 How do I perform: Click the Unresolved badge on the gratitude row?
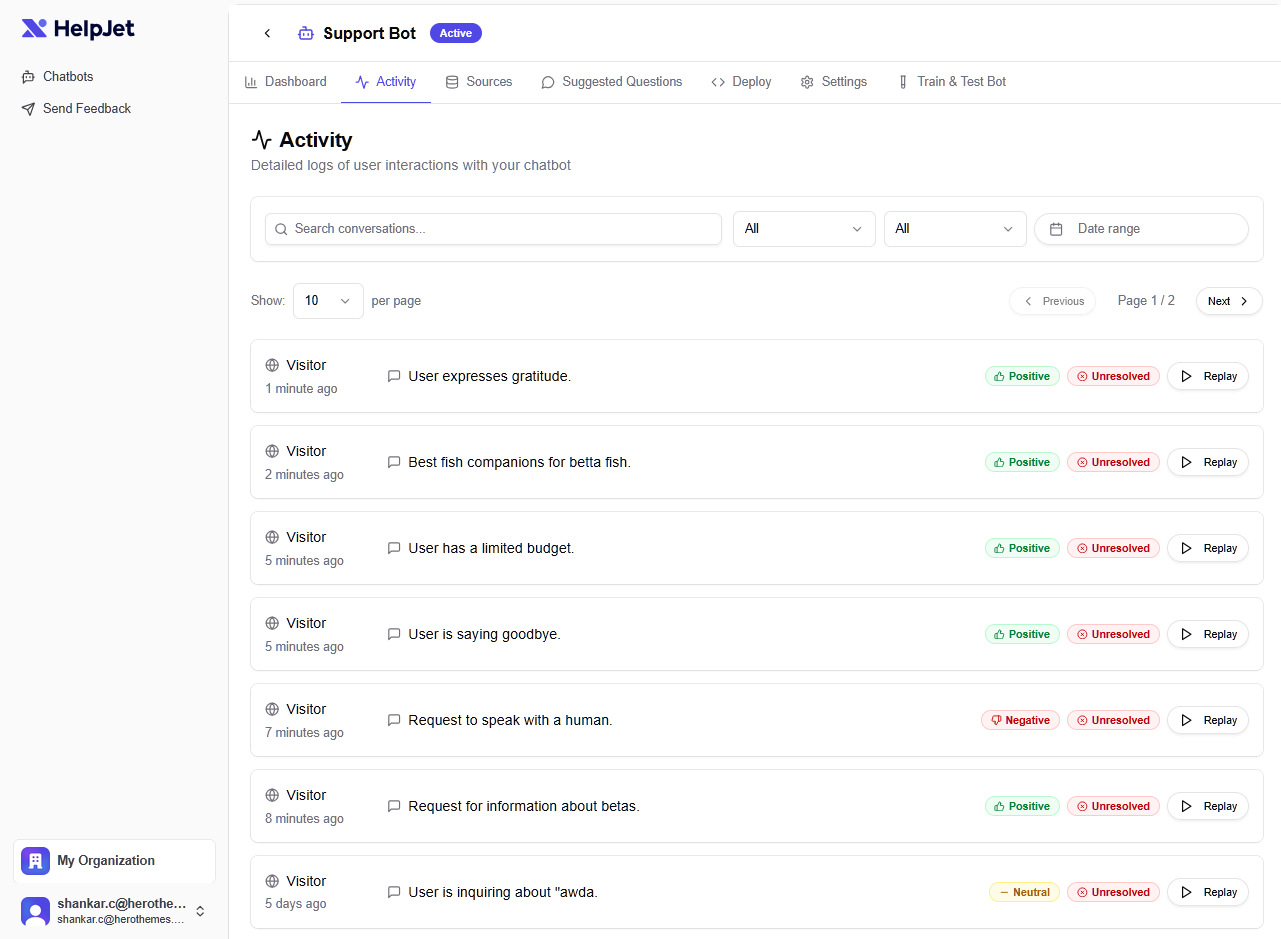pos(1113,376)
